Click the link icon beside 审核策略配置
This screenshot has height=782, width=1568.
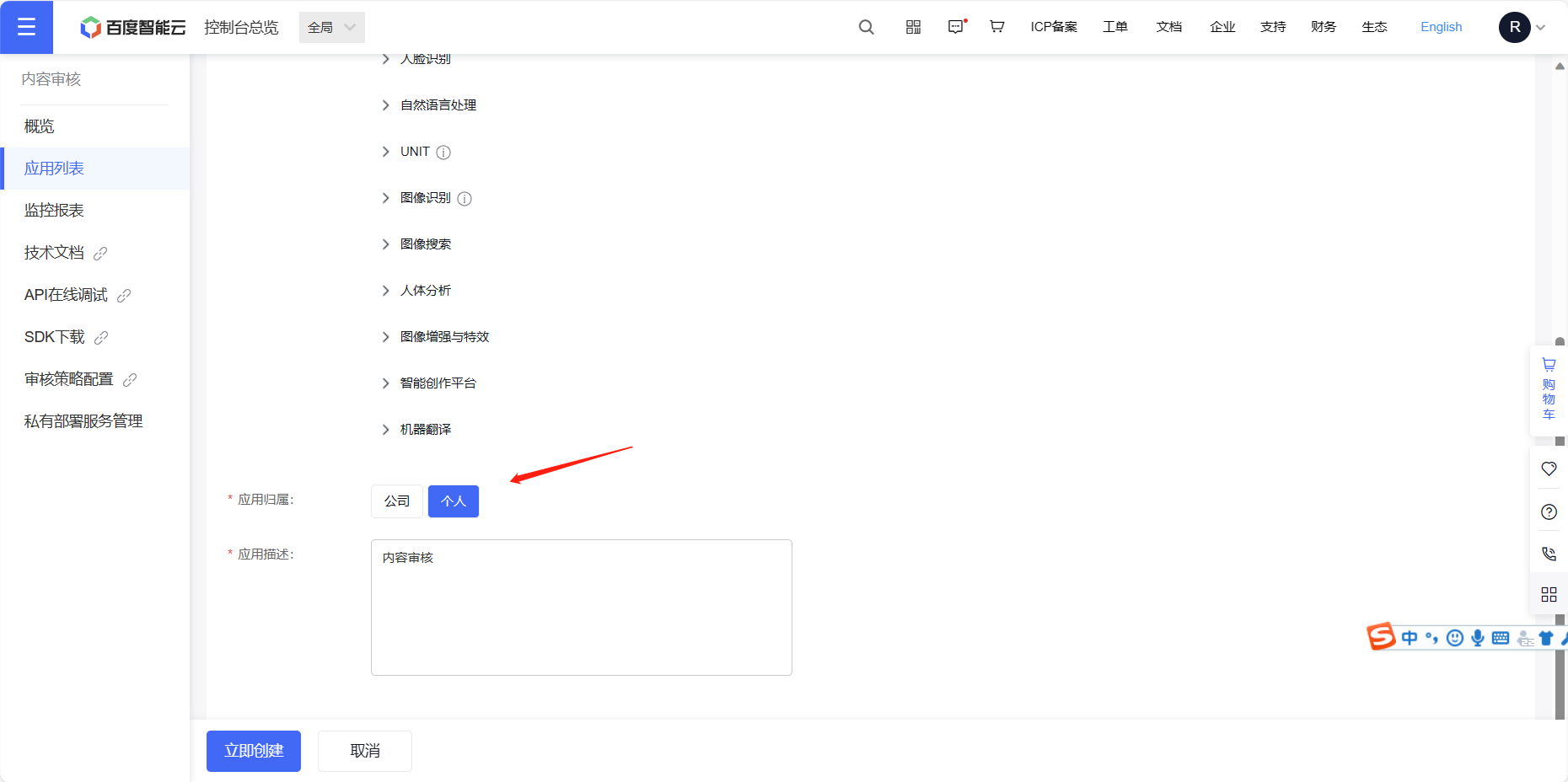tap(130, 379)
